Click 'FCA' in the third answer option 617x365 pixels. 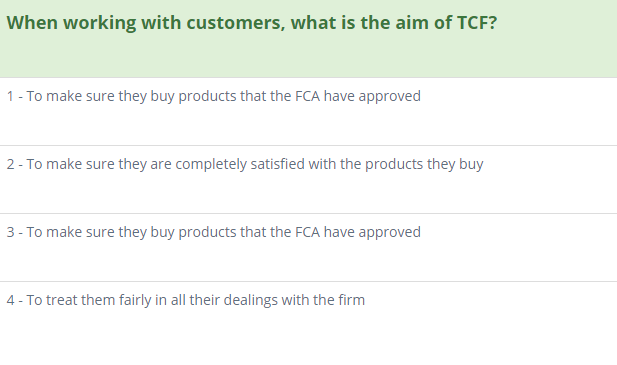pyautogui.click(x=307, y=232)
